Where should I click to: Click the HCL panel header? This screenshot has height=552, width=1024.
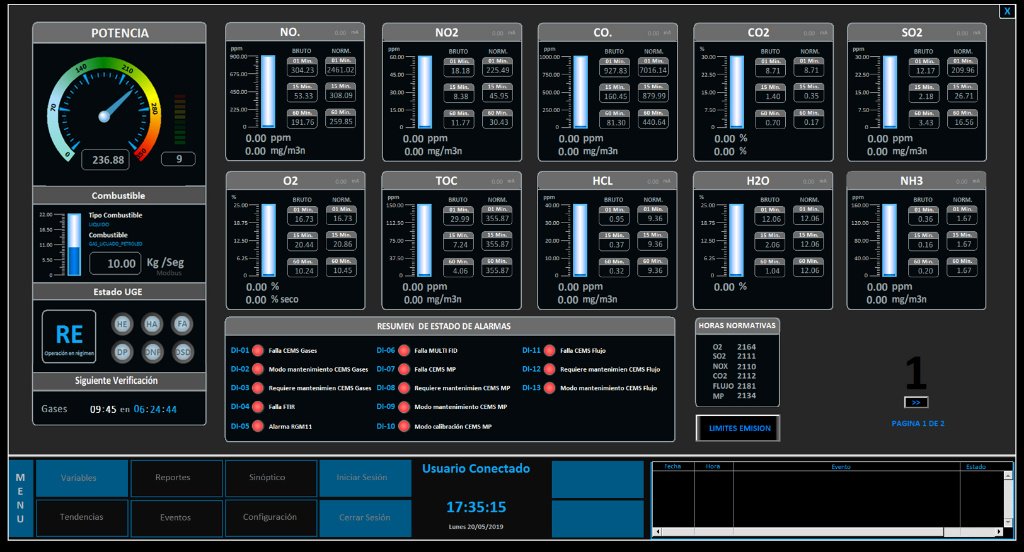point(607,180)
